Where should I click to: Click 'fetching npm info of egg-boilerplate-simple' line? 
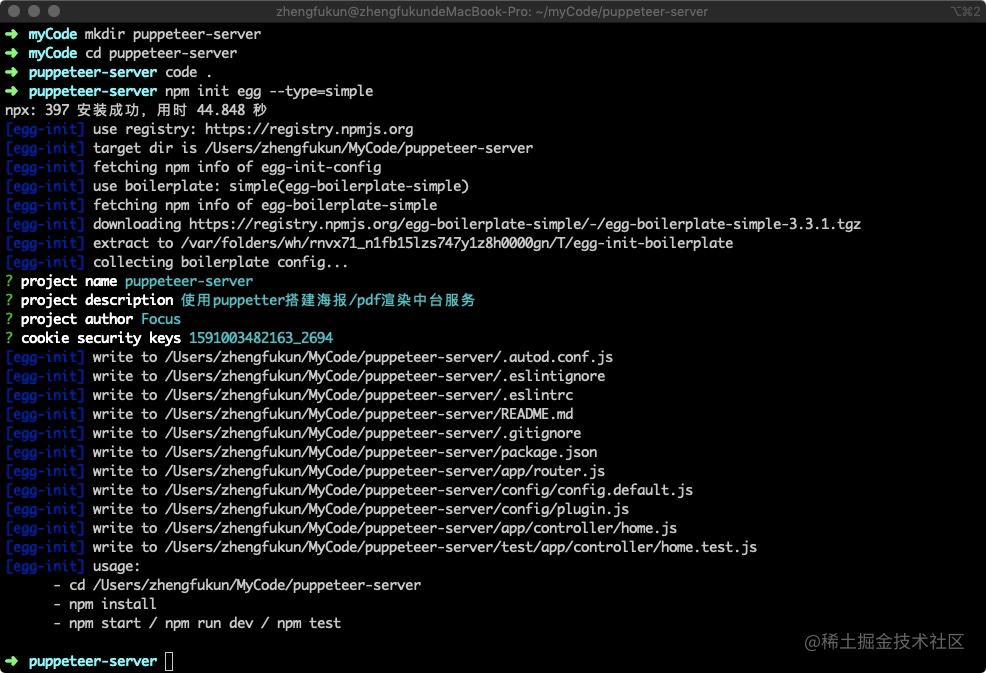coord(221,205)
